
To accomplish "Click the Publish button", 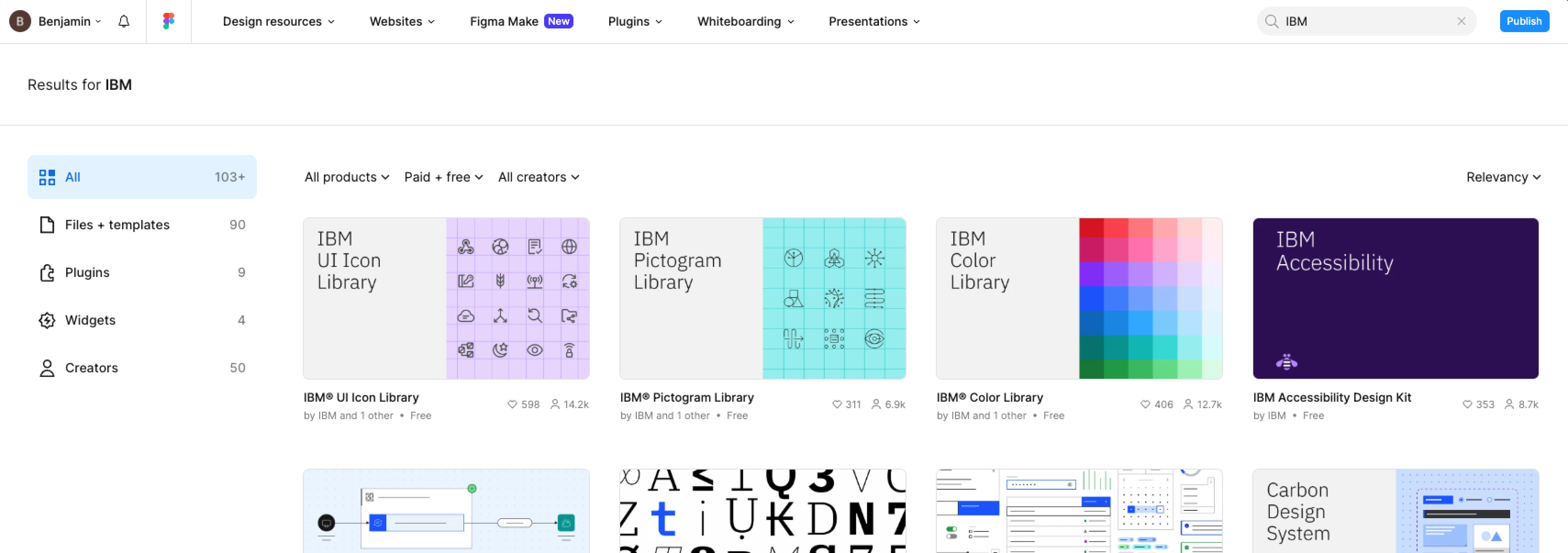I will [1524, 21].
